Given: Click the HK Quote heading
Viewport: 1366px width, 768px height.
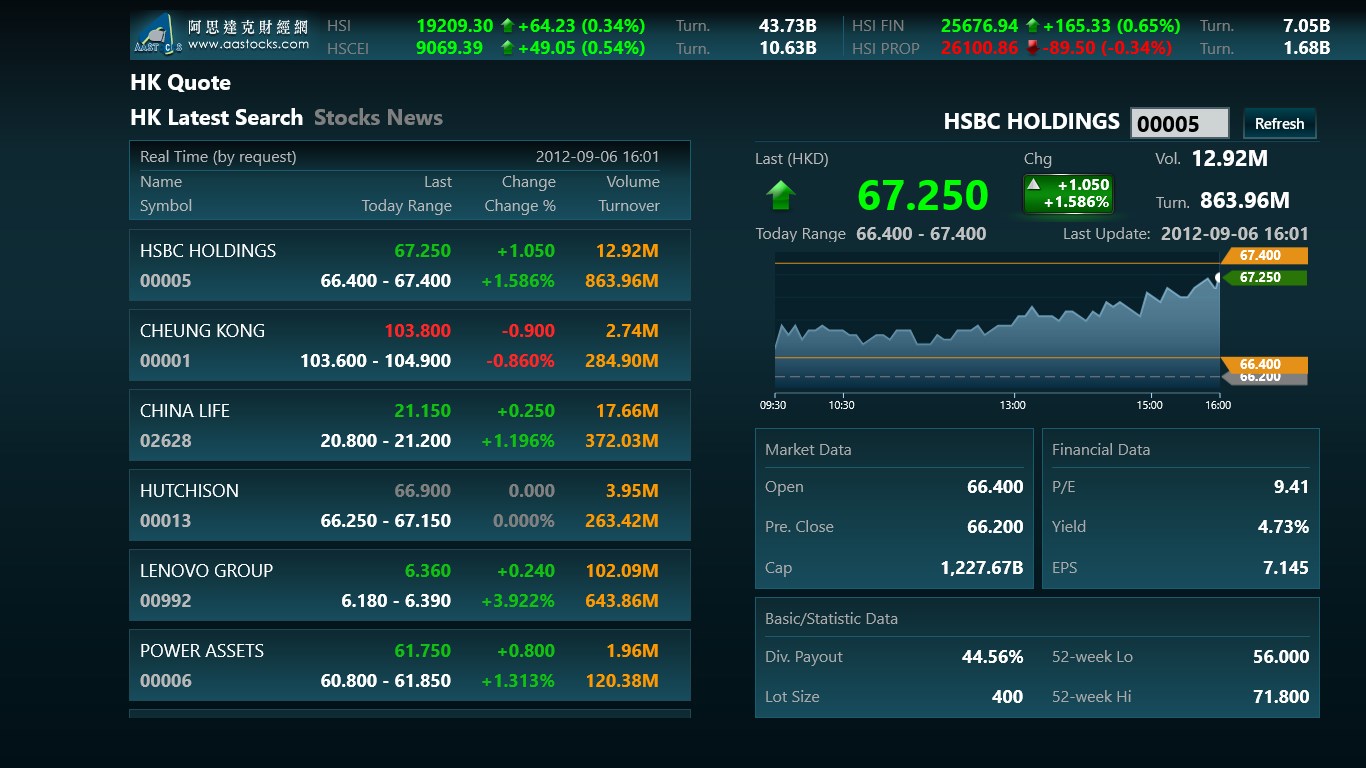Looking at the screenshot, I should (x=180, y=83).
